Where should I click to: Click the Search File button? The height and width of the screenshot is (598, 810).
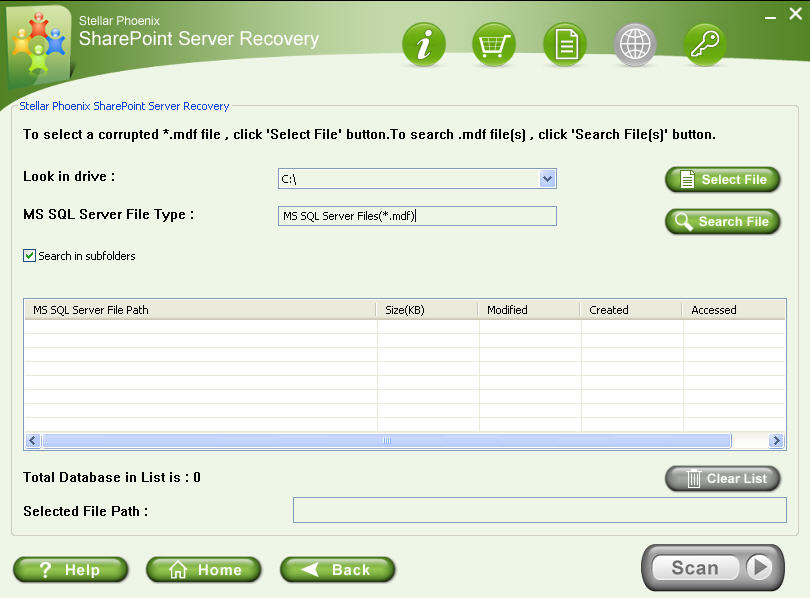click(x=722, y=222)
